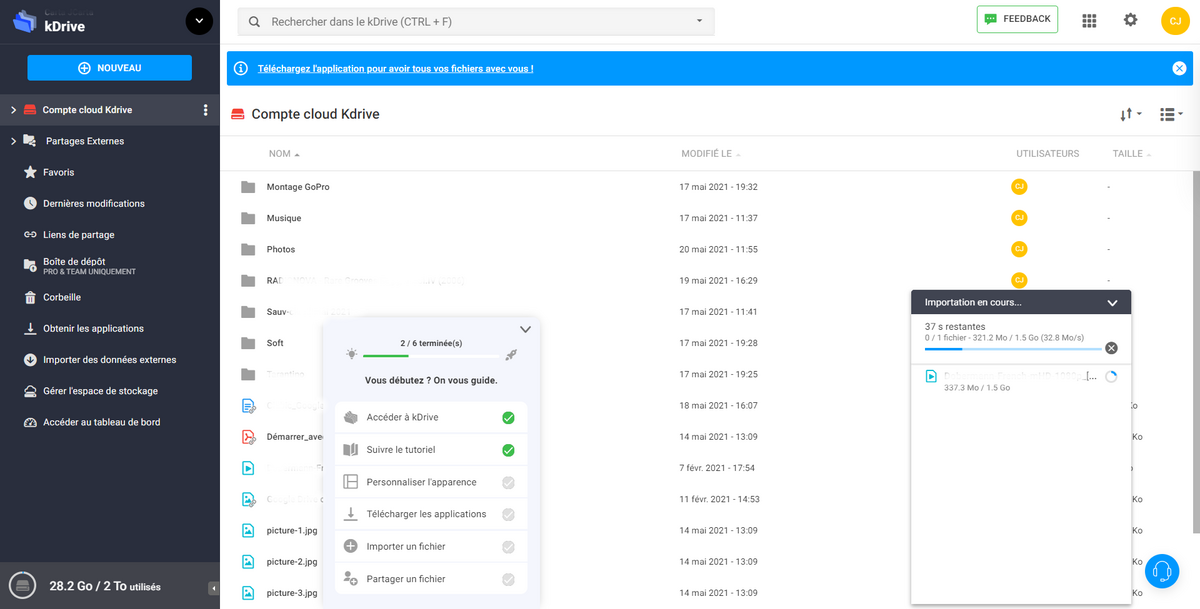Open the Favoris star icon in sidebar
Viewport: 1200px width, 609px height.
[x=30, y=172]
